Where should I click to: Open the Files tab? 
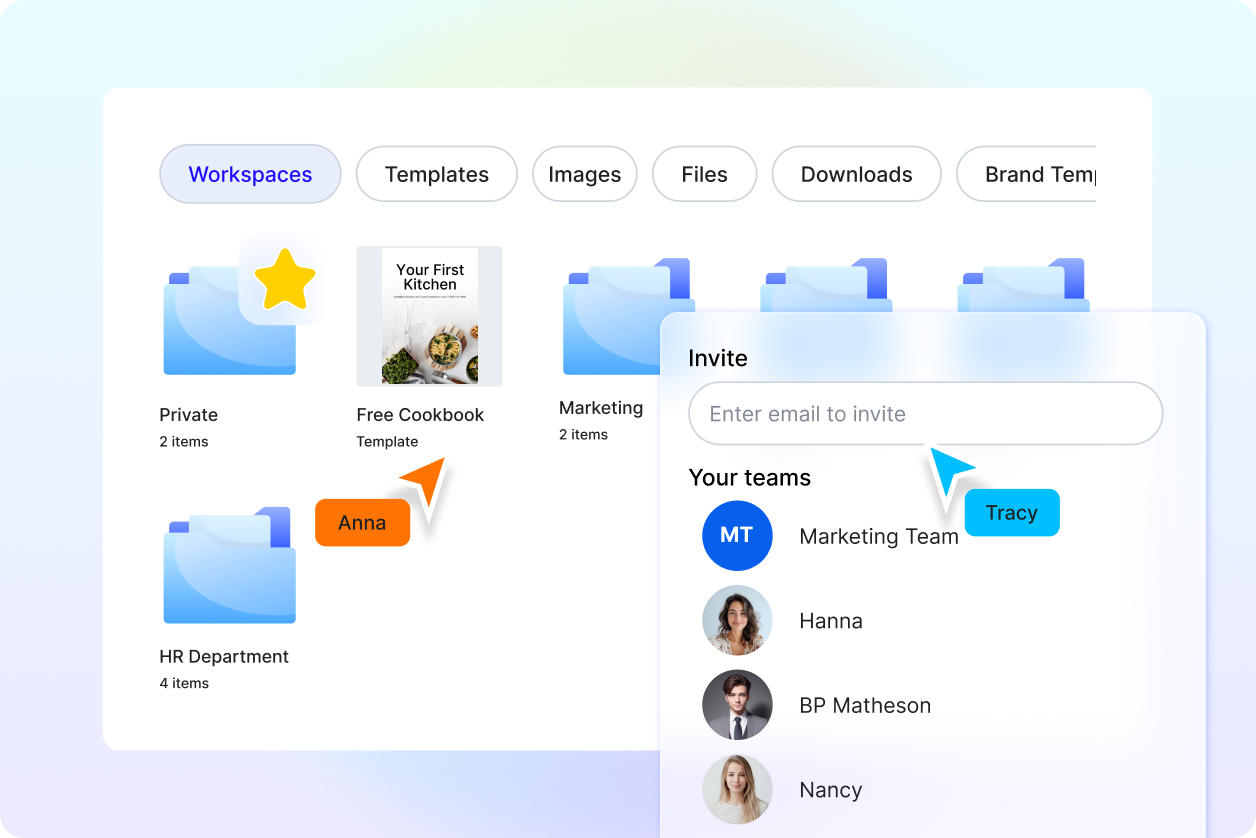click(704, 174)
